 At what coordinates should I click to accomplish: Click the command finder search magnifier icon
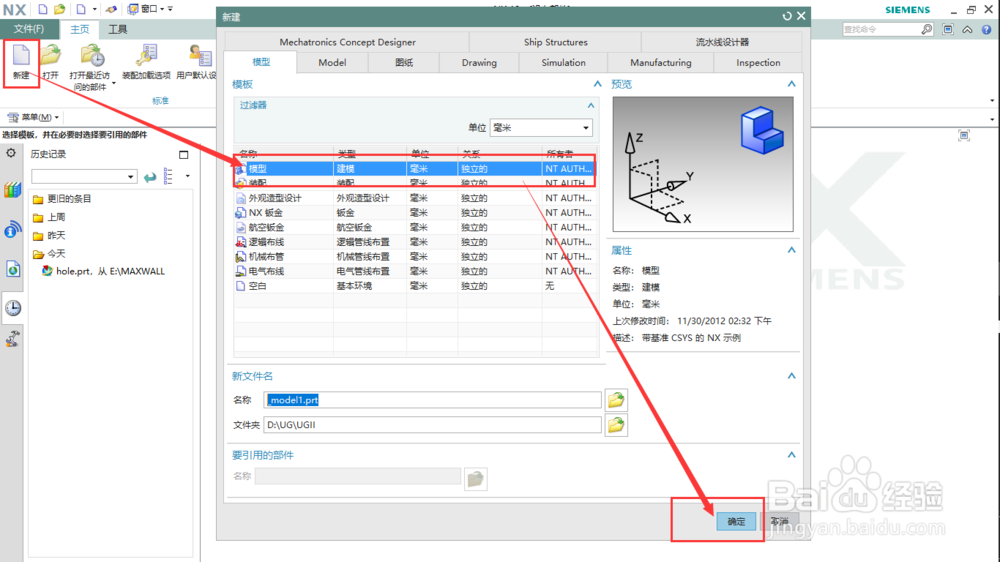coord(927,29)
